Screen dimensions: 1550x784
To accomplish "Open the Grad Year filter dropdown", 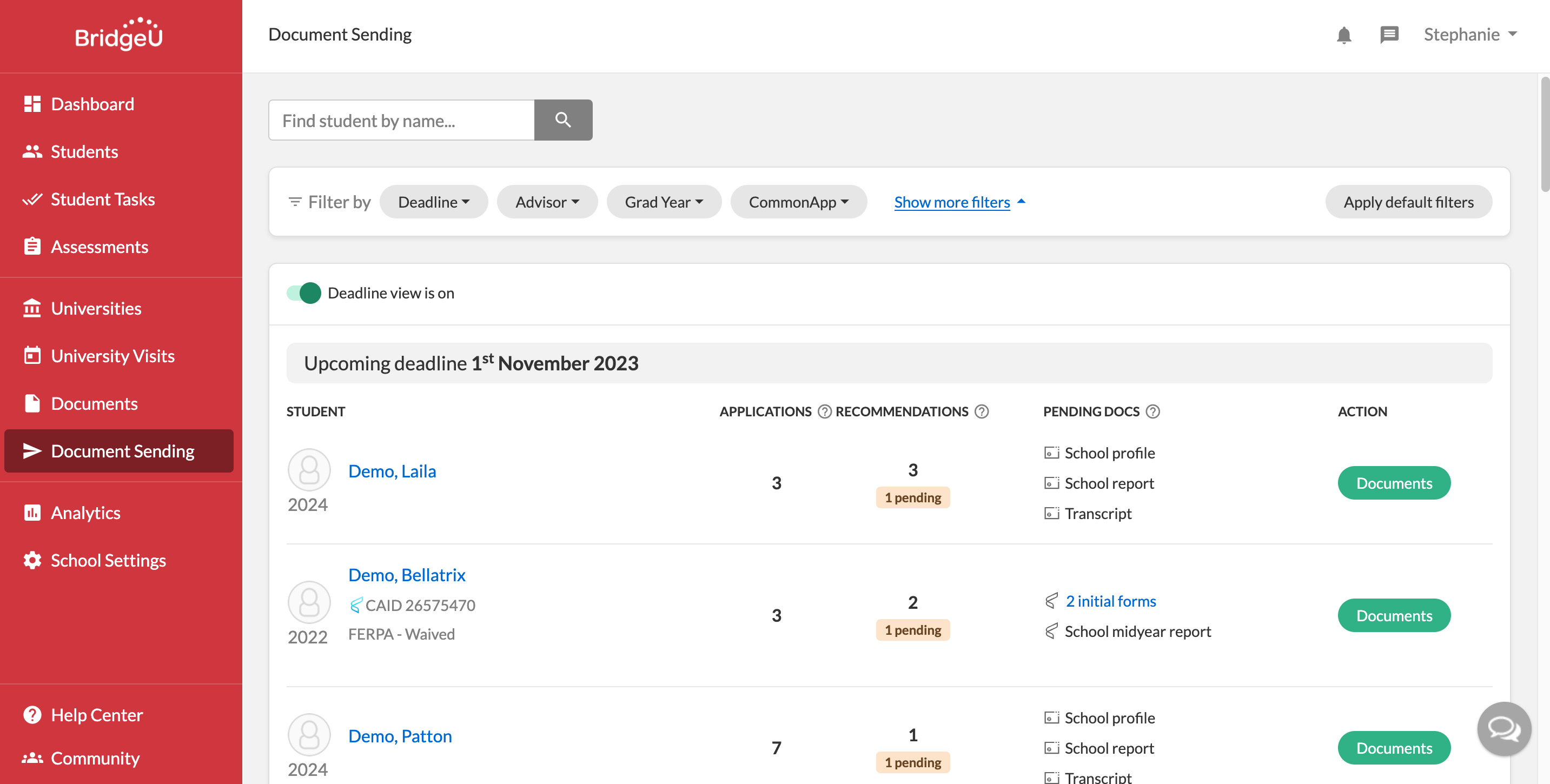I will tap(664, 202).
